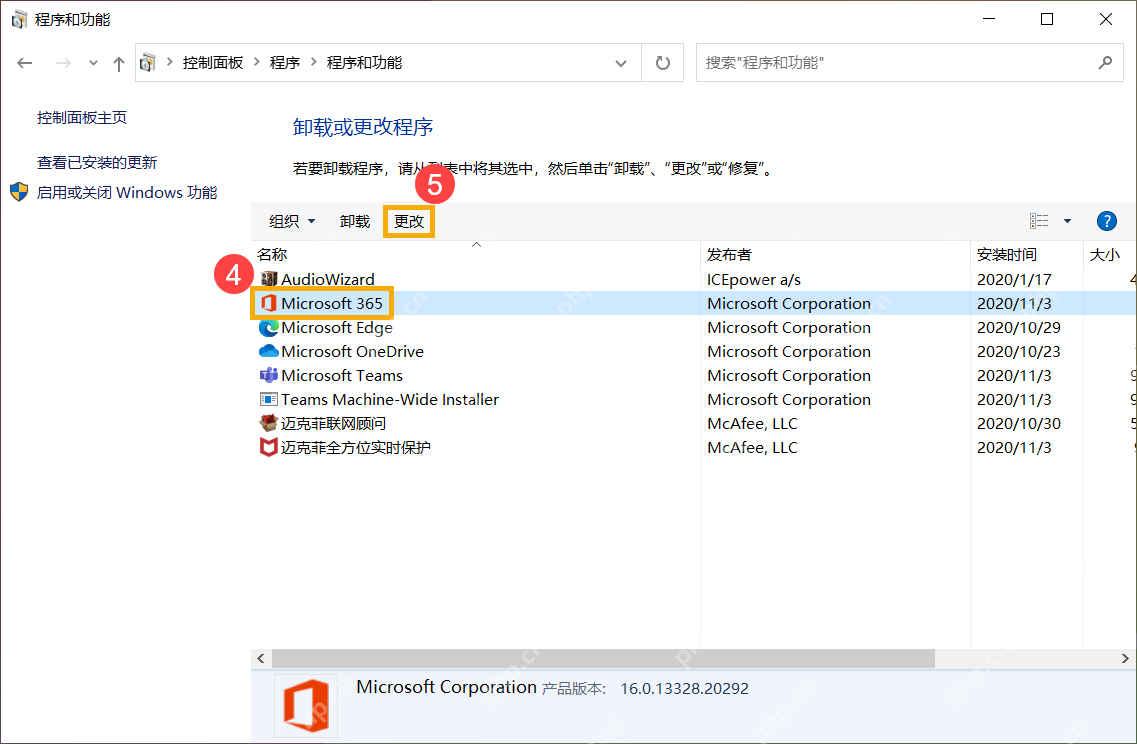This screenshot has width=1137, height=744.
Task: Click the 迈克菲联网顾问 icon
Action: 269,423
